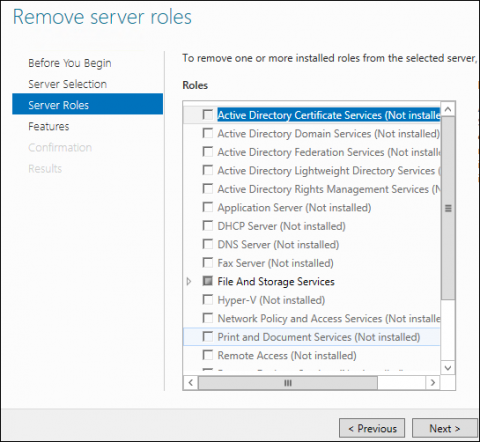Check Print and Document Services checkbox
The image size is (480, 442).
tap(208, 337)
